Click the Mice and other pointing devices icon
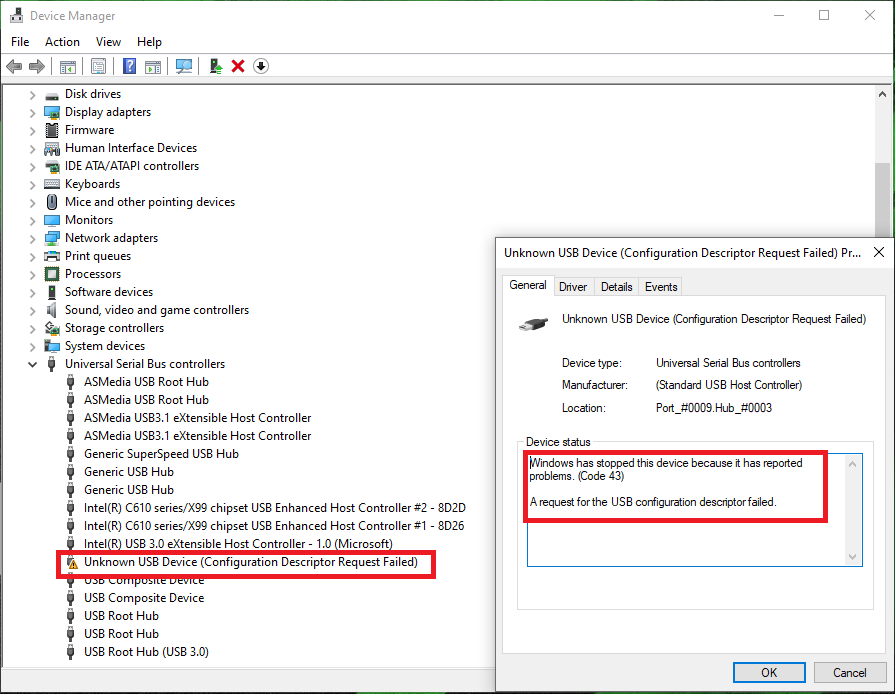This screenshot has width=895, height=694. (52, 202)
